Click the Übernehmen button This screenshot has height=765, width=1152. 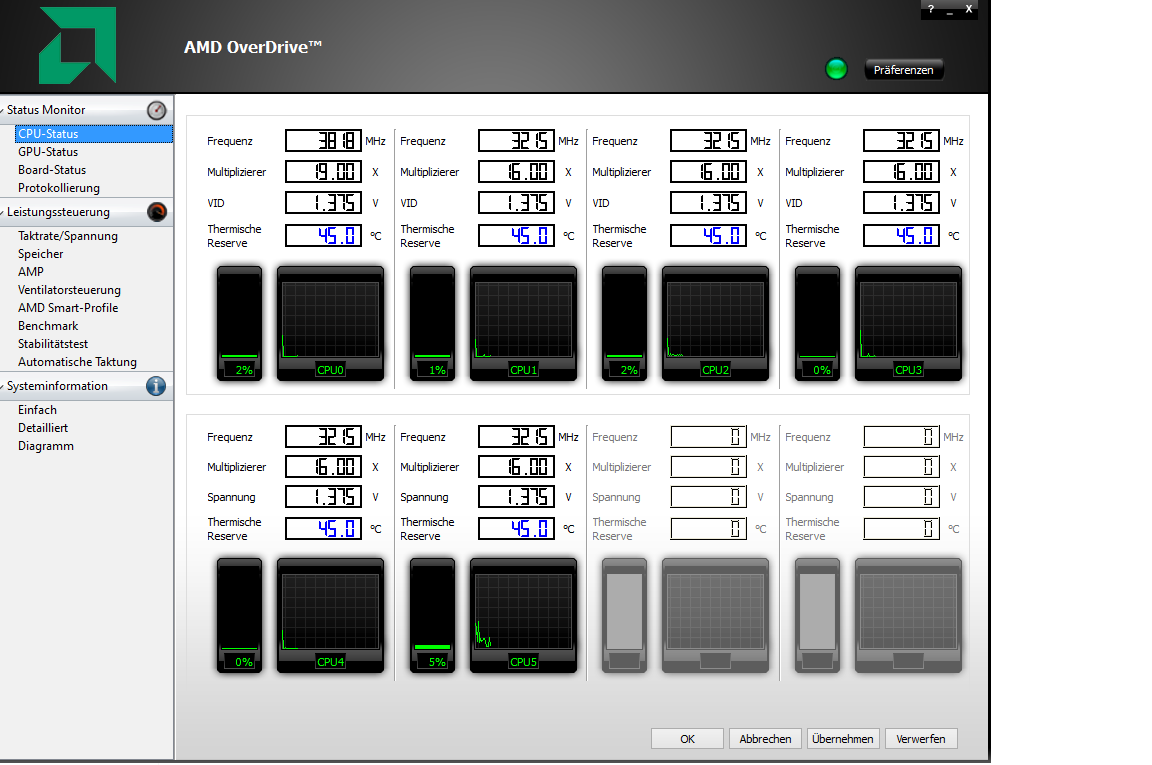[x=843, y=739]
